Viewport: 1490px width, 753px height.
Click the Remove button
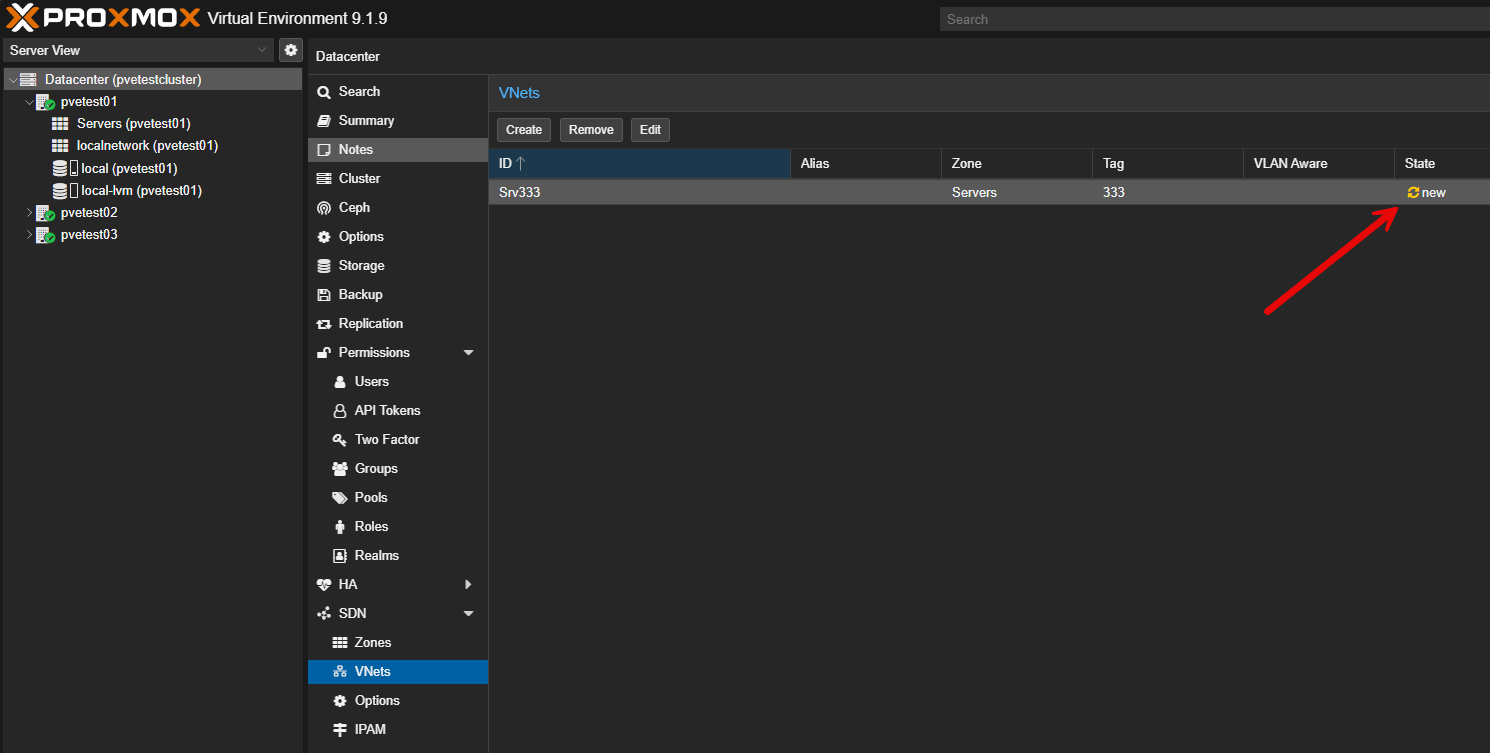tap(591, 130)
